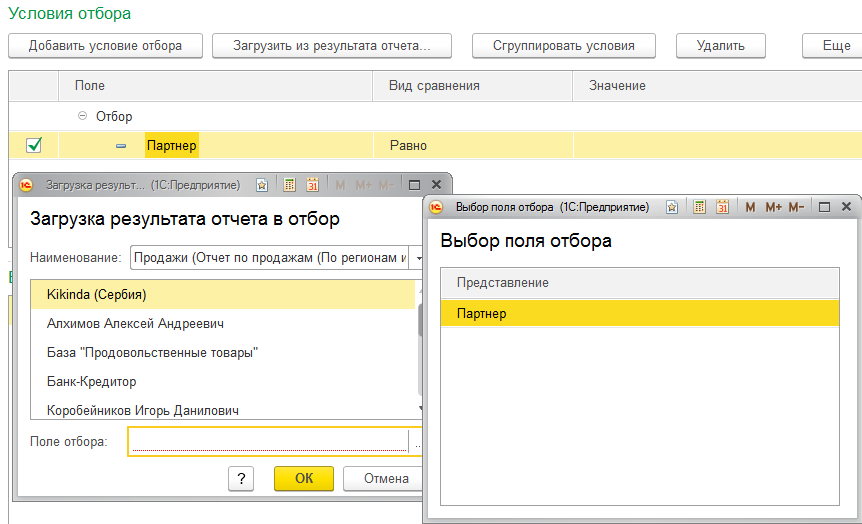Viewport: 862px width, 524px height.
Task: Click 1C logo in Выбор поля отбора title bar
Action: pos(436,207)
